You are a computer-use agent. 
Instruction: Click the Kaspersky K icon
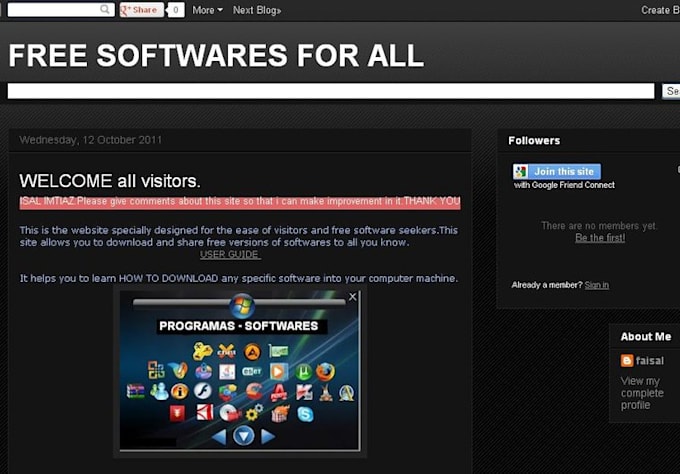coord(304,392)
